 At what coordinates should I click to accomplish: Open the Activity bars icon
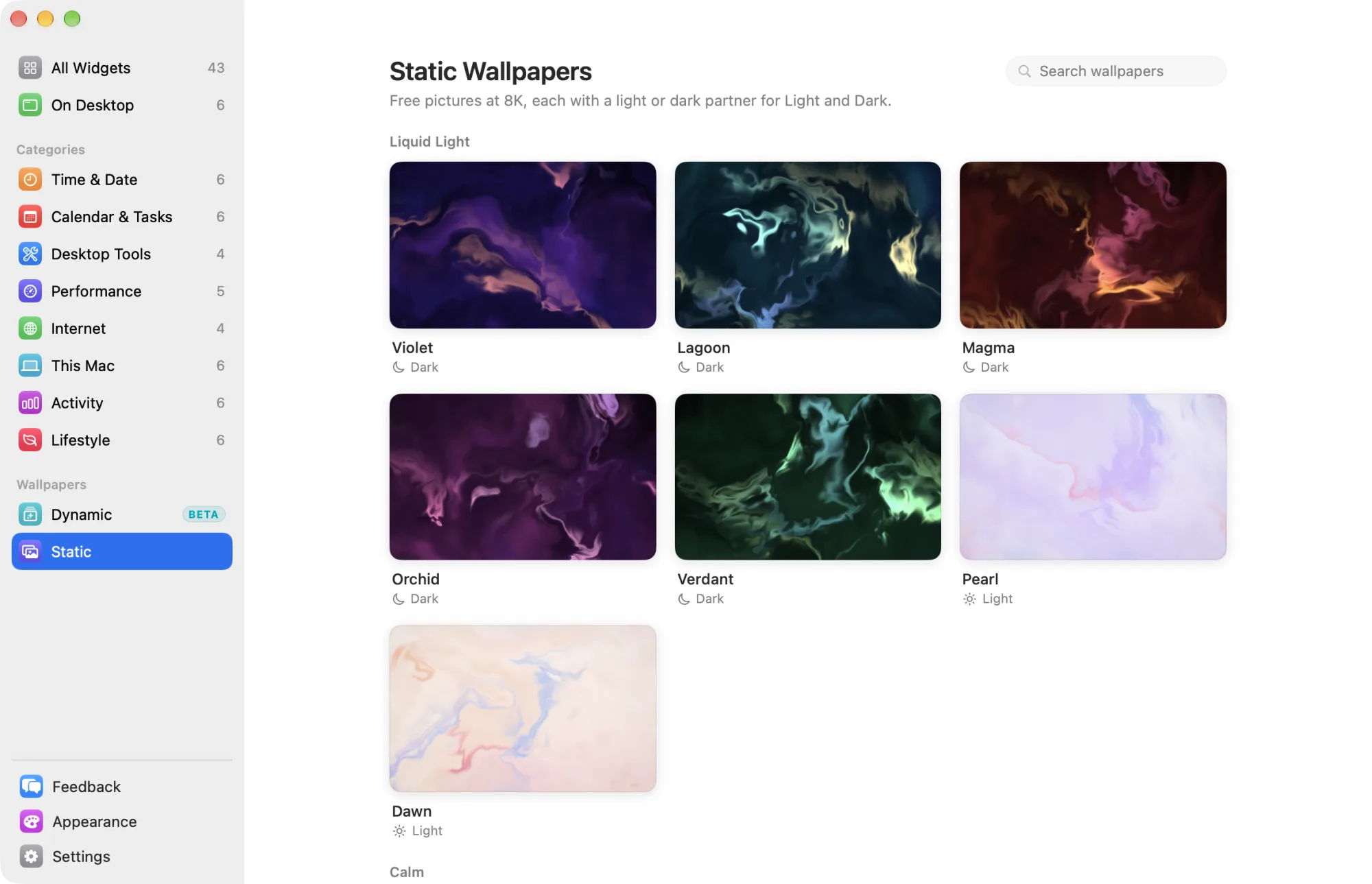click(x=30, y=403)
